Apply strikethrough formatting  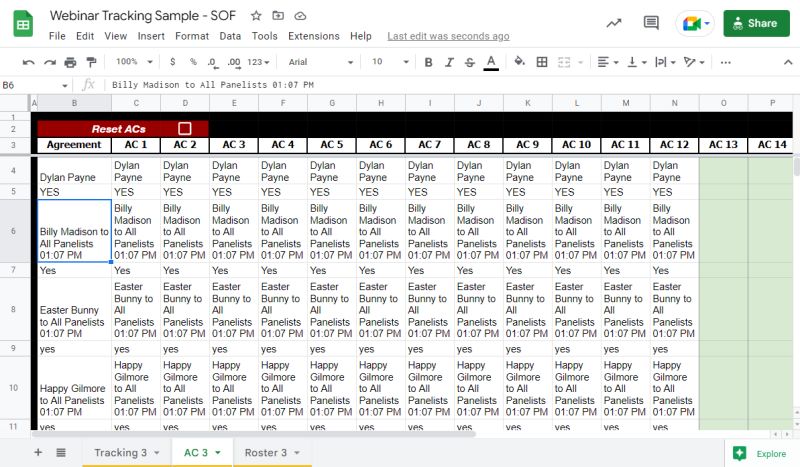pyautogui.click(x=470, y=62)
